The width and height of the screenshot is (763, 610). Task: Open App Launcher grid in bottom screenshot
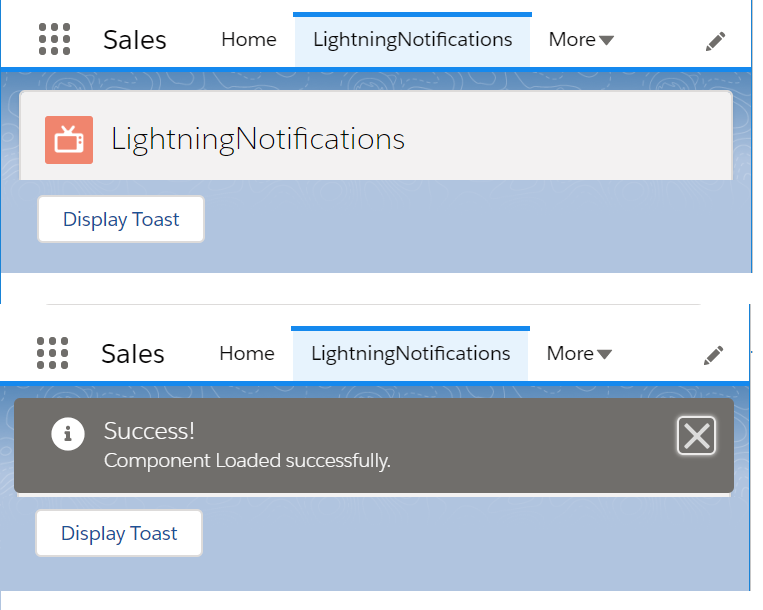pyautogui.click(x=52, y=353)
